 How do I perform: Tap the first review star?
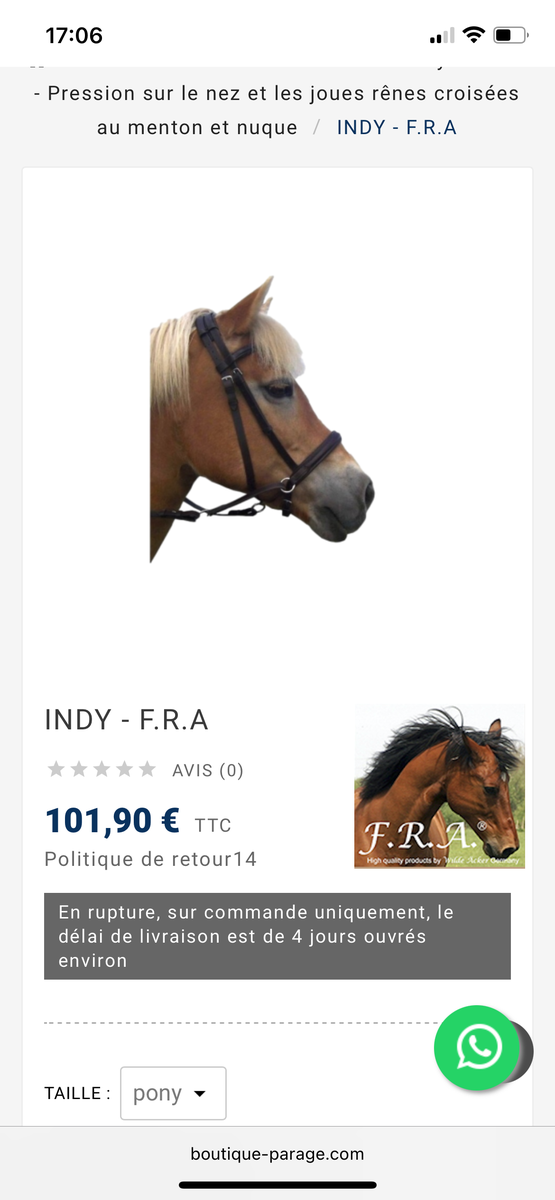[x=56, y=769]
